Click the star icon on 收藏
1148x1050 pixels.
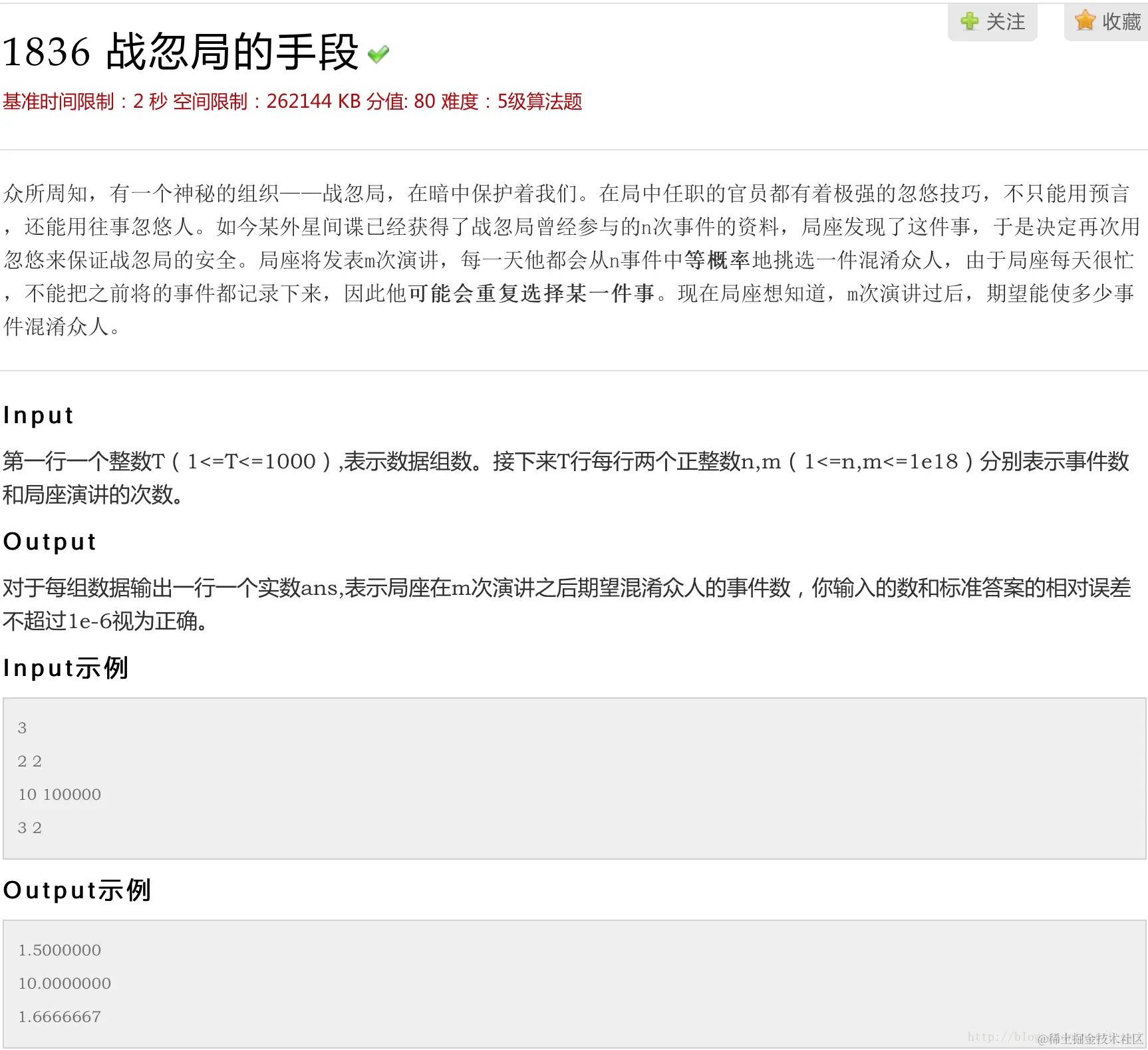(1085, 21)
